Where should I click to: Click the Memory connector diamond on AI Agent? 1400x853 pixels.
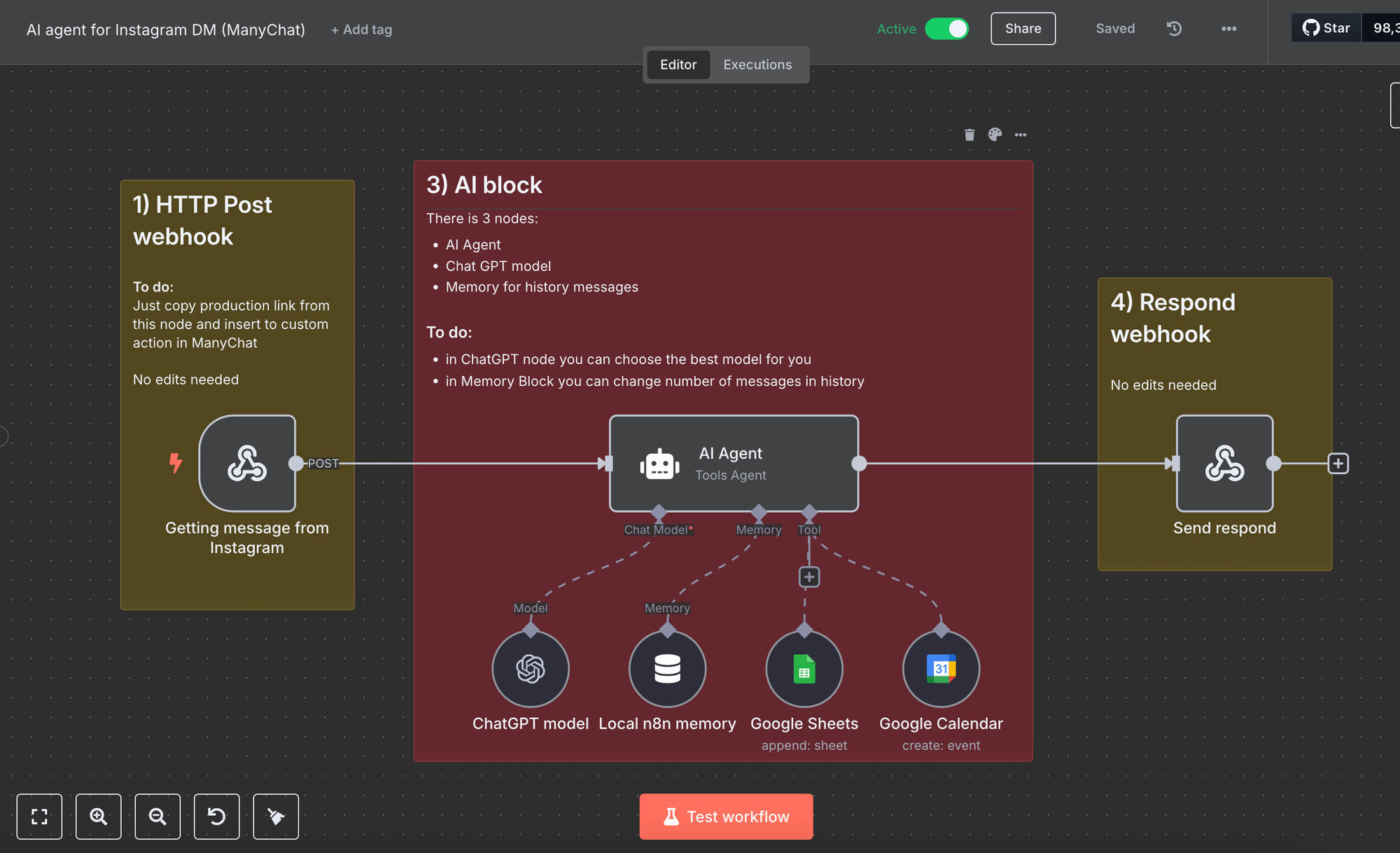pyautogui.click(x=759, y=512)
